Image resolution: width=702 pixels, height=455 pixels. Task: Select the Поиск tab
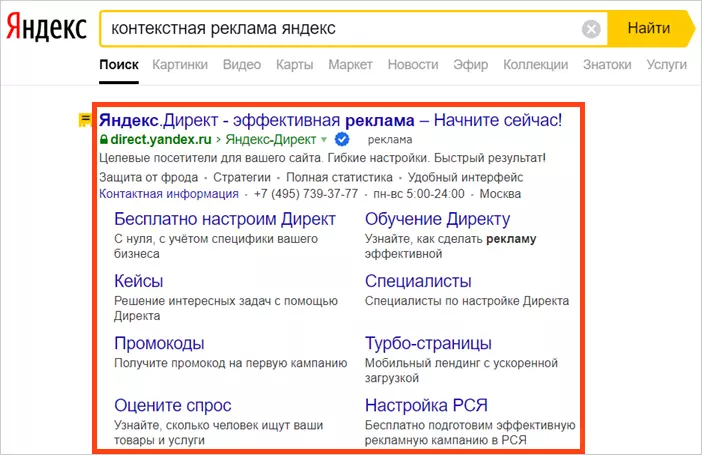(119, 65)
